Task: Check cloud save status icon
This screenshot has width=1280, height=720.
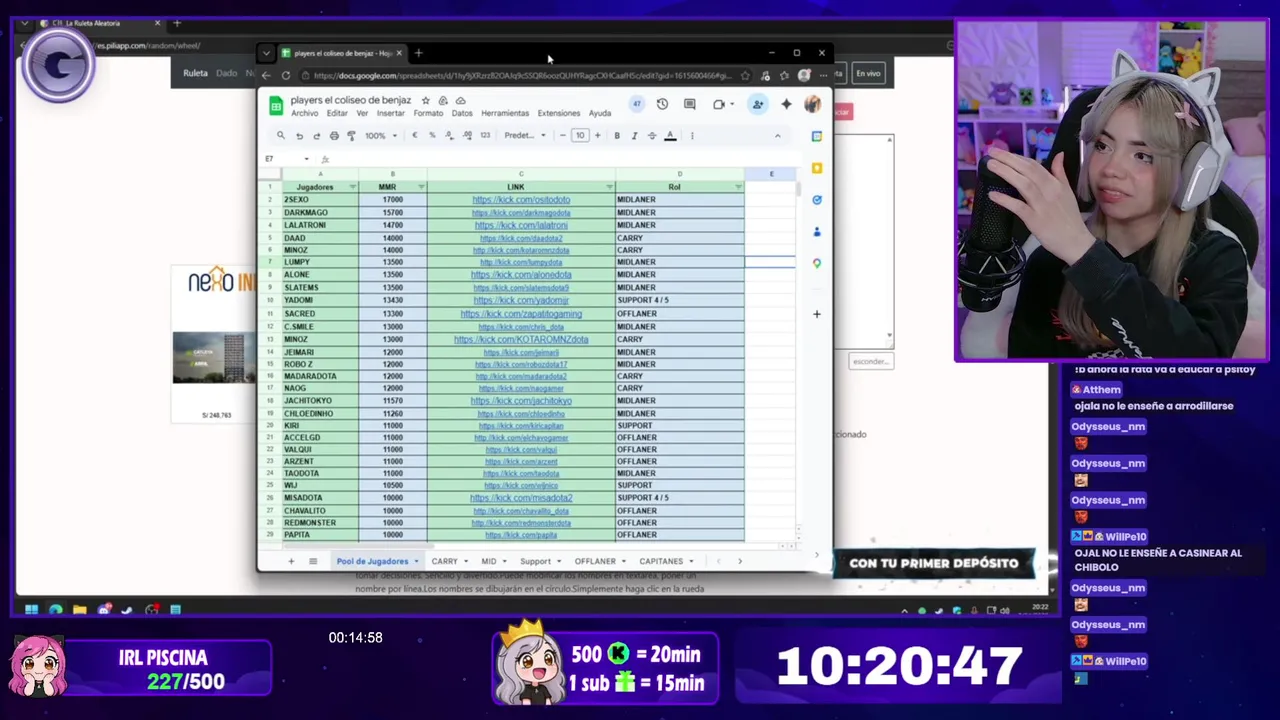Action: [x=460, y=101]
